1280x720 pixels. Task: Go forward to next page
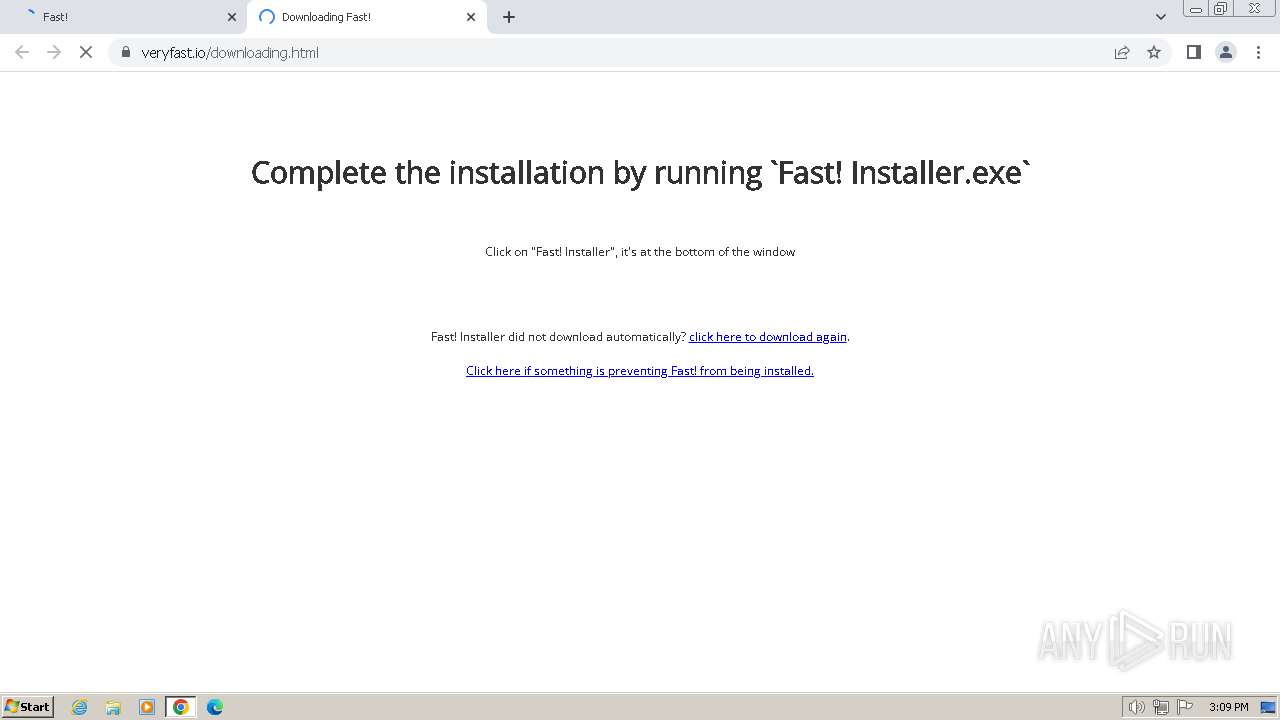54,52
